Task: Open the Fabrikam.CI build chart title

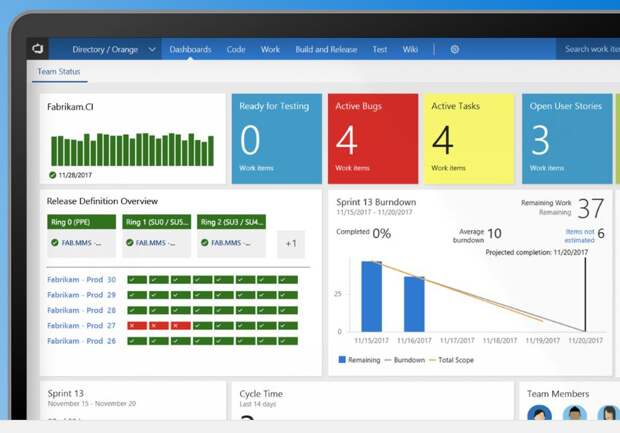Action: (x=70, y=107)
